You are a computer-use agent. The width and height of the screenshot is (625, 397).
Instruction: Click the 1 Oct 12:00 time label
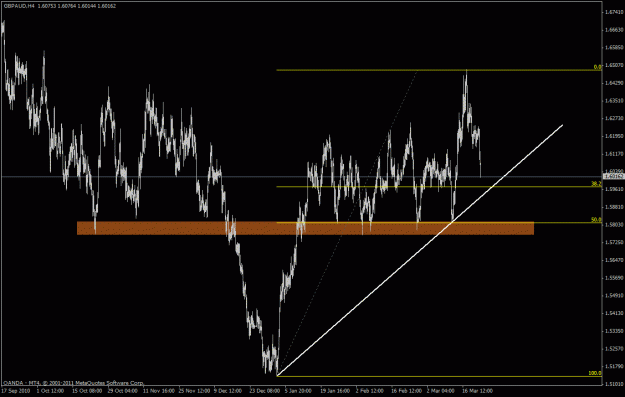(x=50, y=391)
